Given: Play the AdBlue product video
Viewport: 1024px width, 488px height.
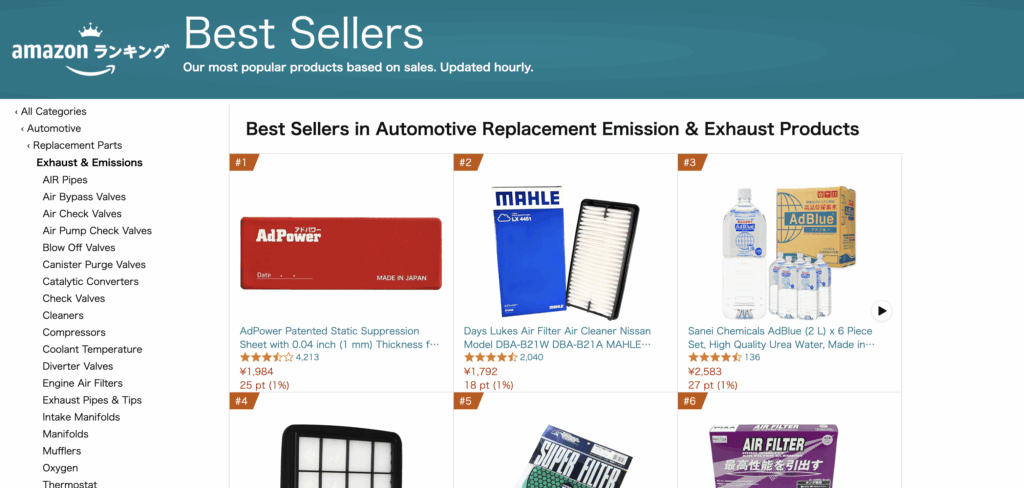Looking at the screenshot, I should 880,311.
